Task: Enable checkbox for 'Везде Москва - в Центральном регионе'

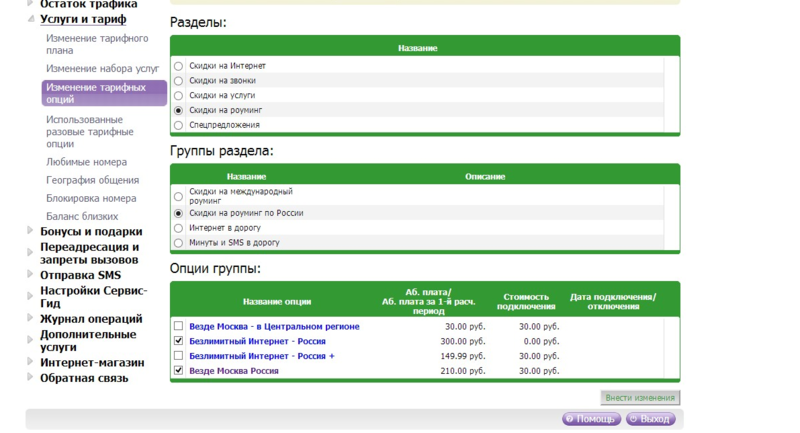Action: click(178, 326)
